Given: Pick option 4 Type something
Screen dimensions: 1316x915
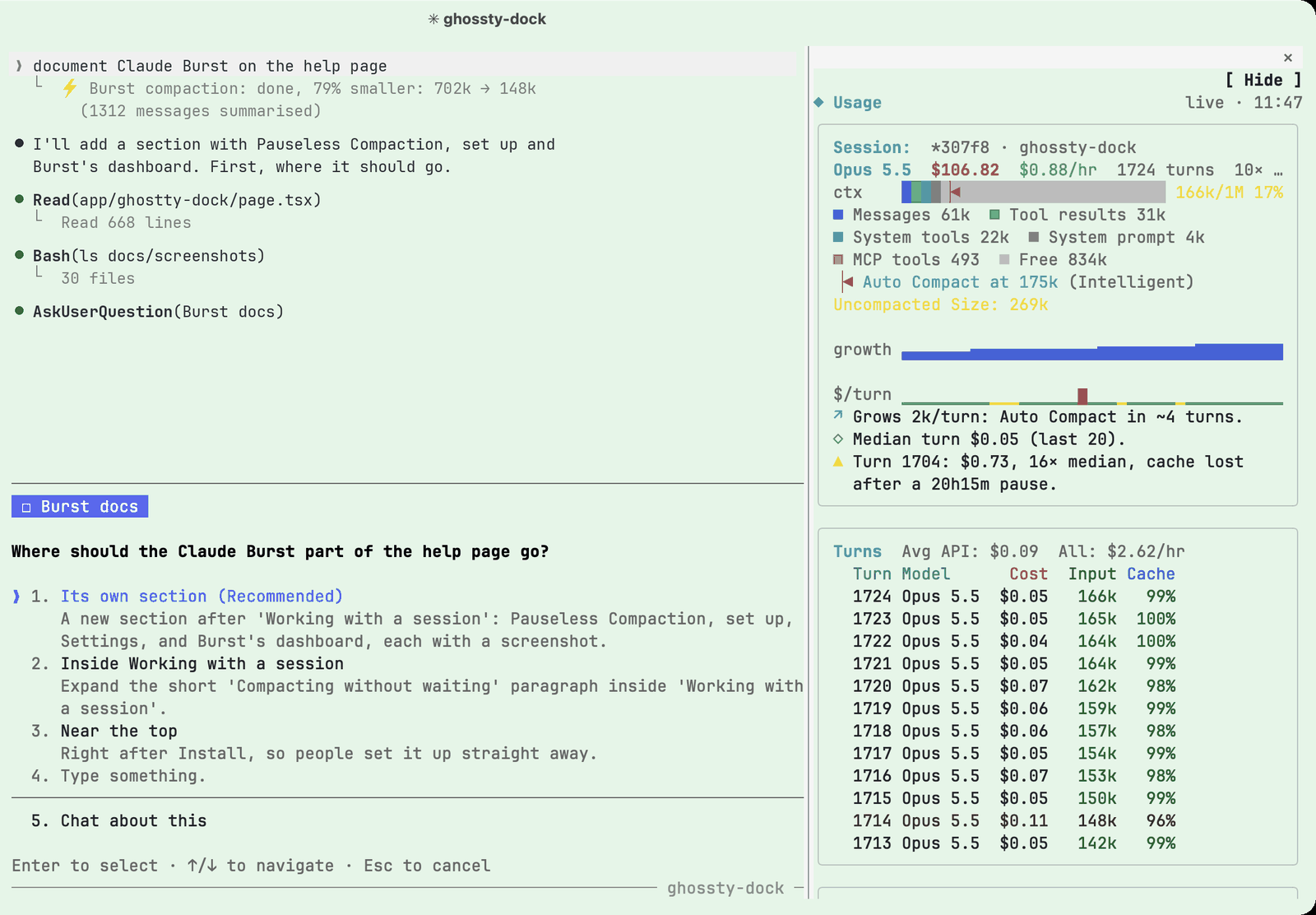Looking at the screenshot, I should [x=132, y=776].
